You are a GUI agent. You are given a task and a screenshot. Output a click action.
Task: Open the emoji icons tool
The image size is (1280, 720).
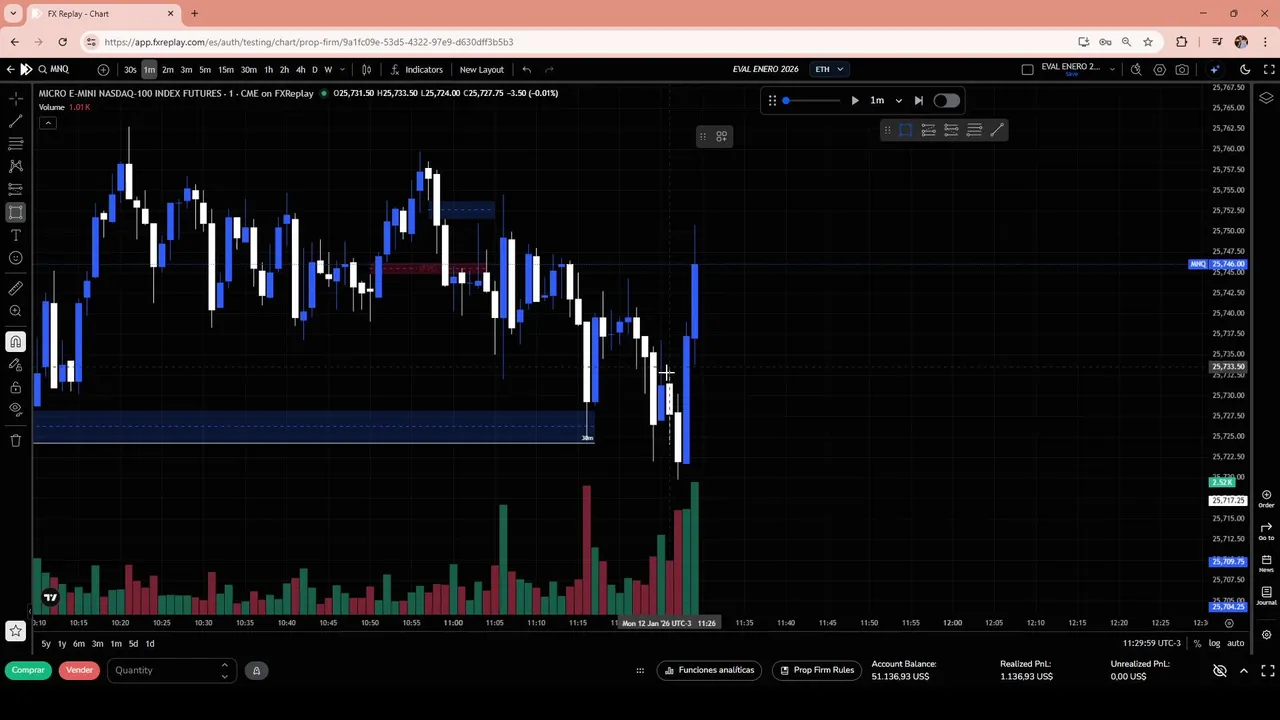pyautogui.click(x=15, y=258)
